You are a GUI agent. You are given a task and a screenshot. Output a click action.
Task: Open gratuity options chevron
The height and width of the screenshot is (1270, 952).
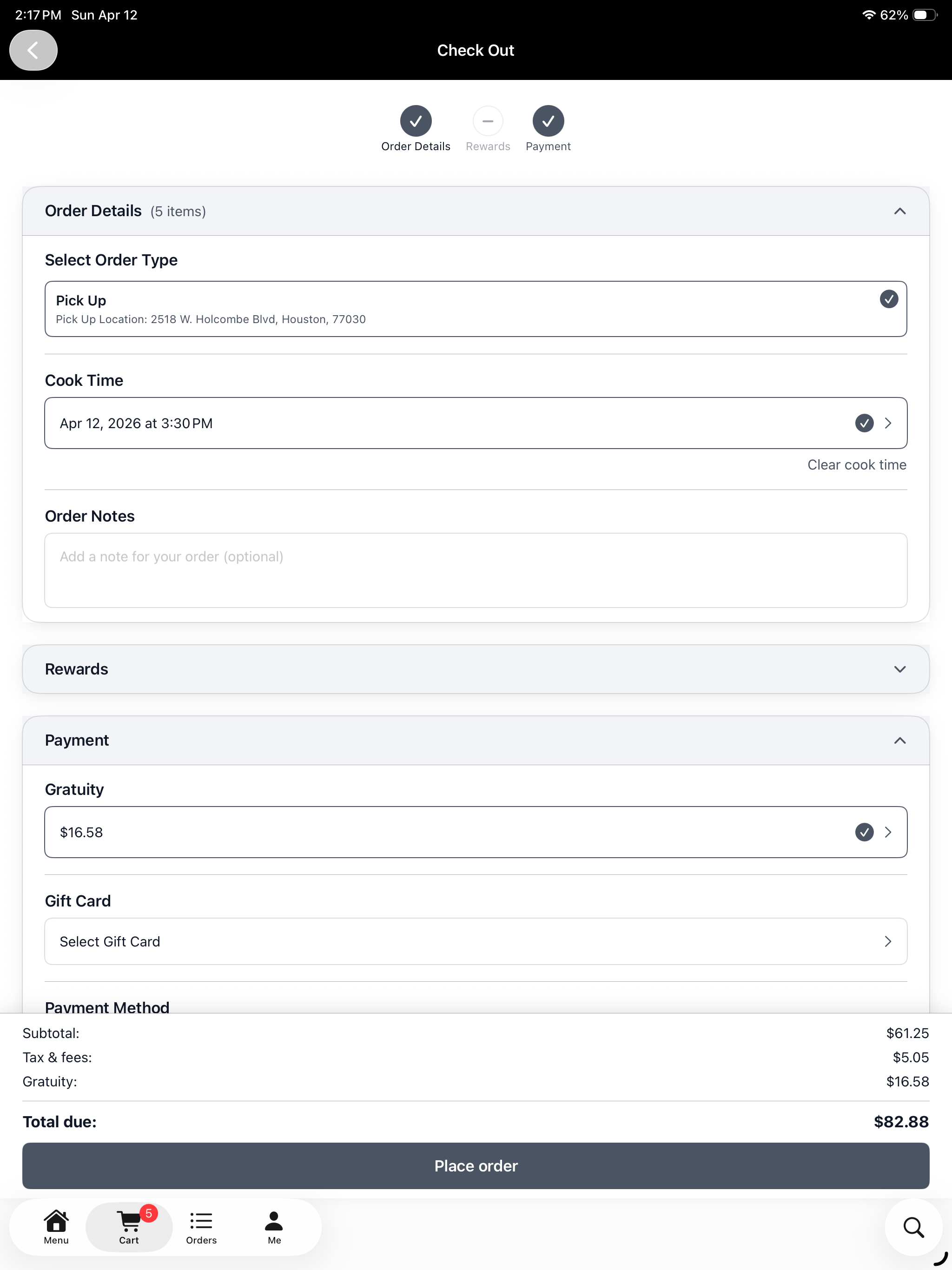pyautogui.click(x=888, y=832)
